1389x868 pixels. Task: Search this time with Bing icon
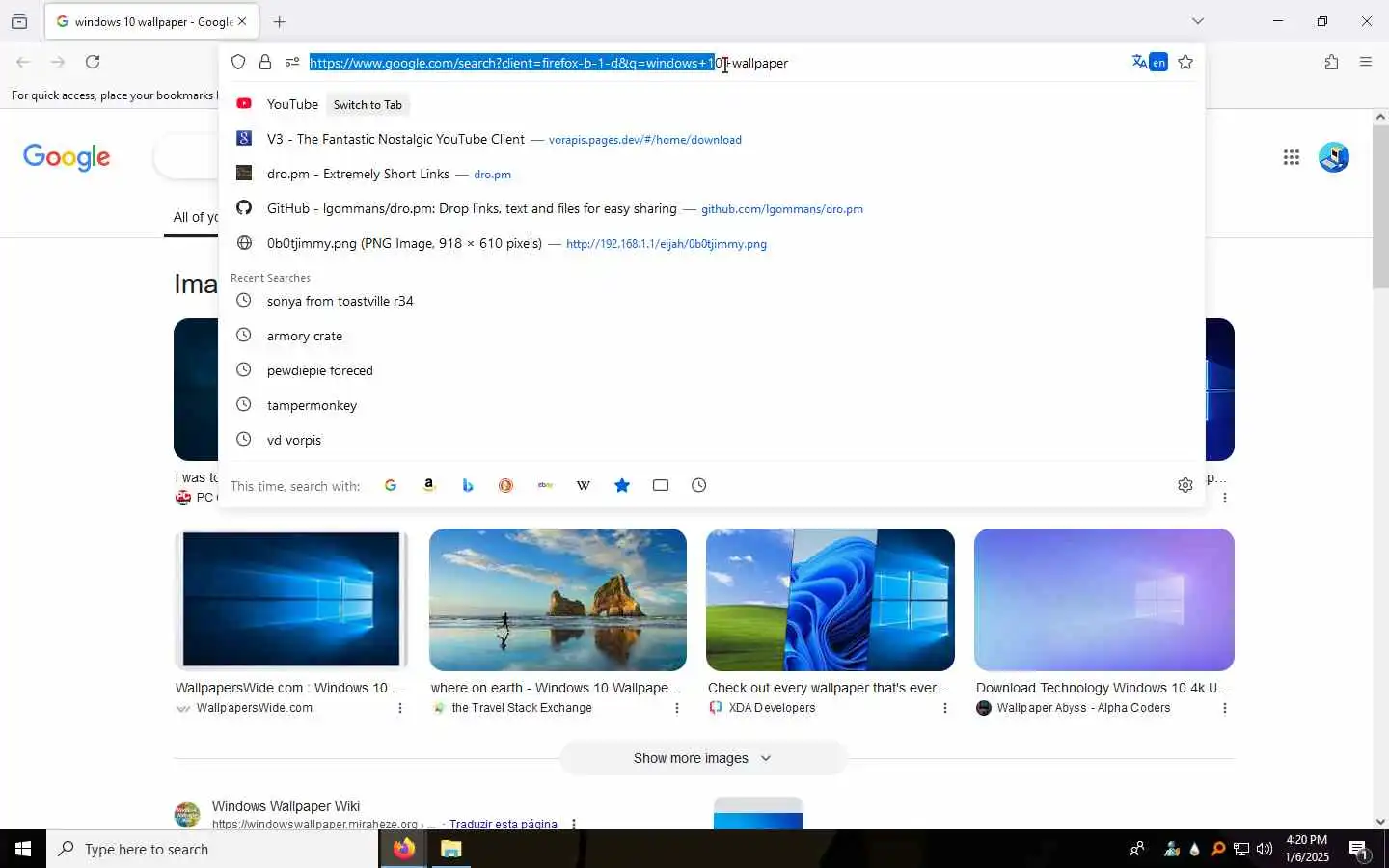pyautogui.click(x=468, y=485)
